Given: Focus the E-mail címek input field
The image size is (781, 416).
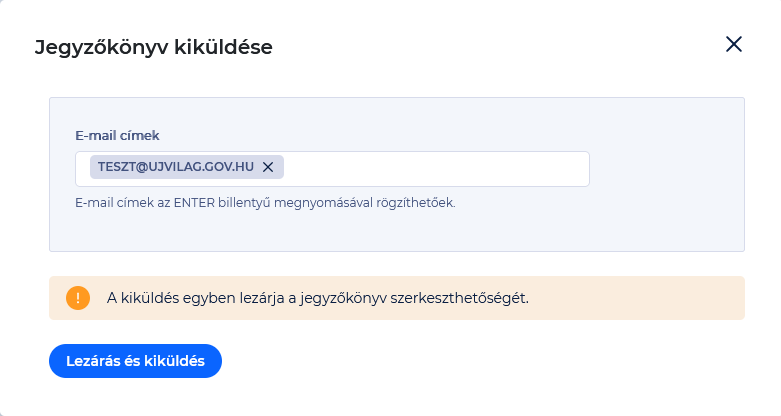Looking at the screenshot, I should tap(332, 169).
